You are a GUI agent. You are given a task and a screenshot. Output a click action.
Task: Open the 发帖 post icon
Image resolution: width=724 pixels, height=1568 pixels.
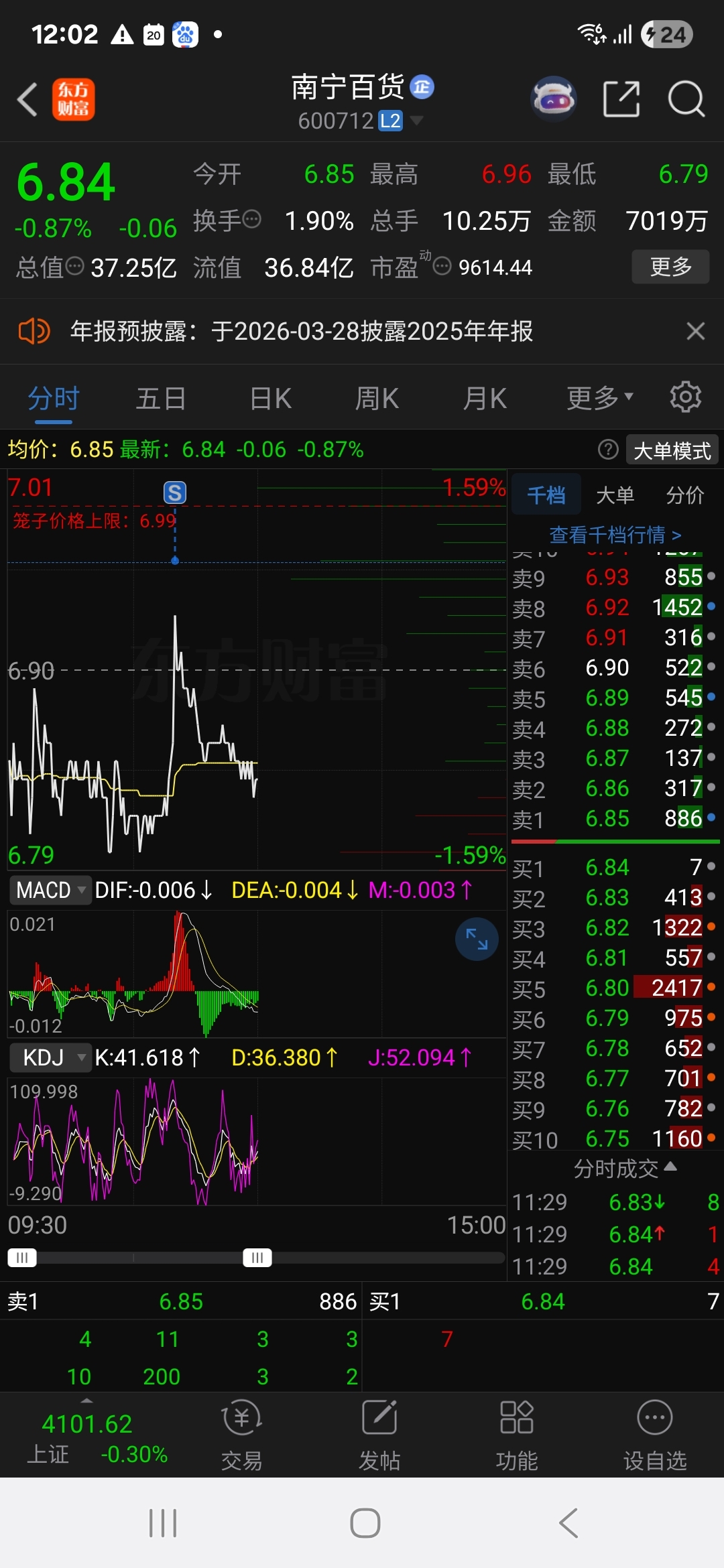coord(379,1435)
